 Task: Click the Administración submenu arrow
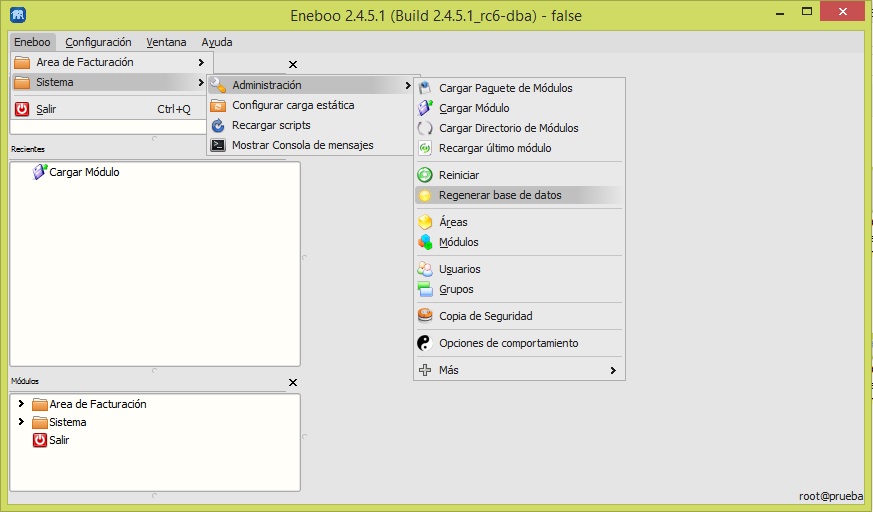408,85
